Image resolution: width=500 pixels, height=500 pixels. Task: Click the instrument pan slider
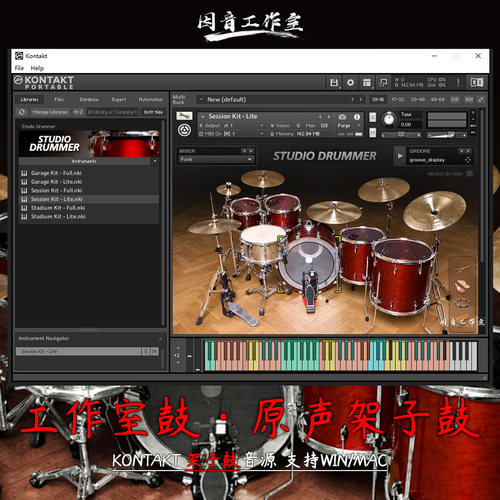pyautogui.click(x=400, y=135)
